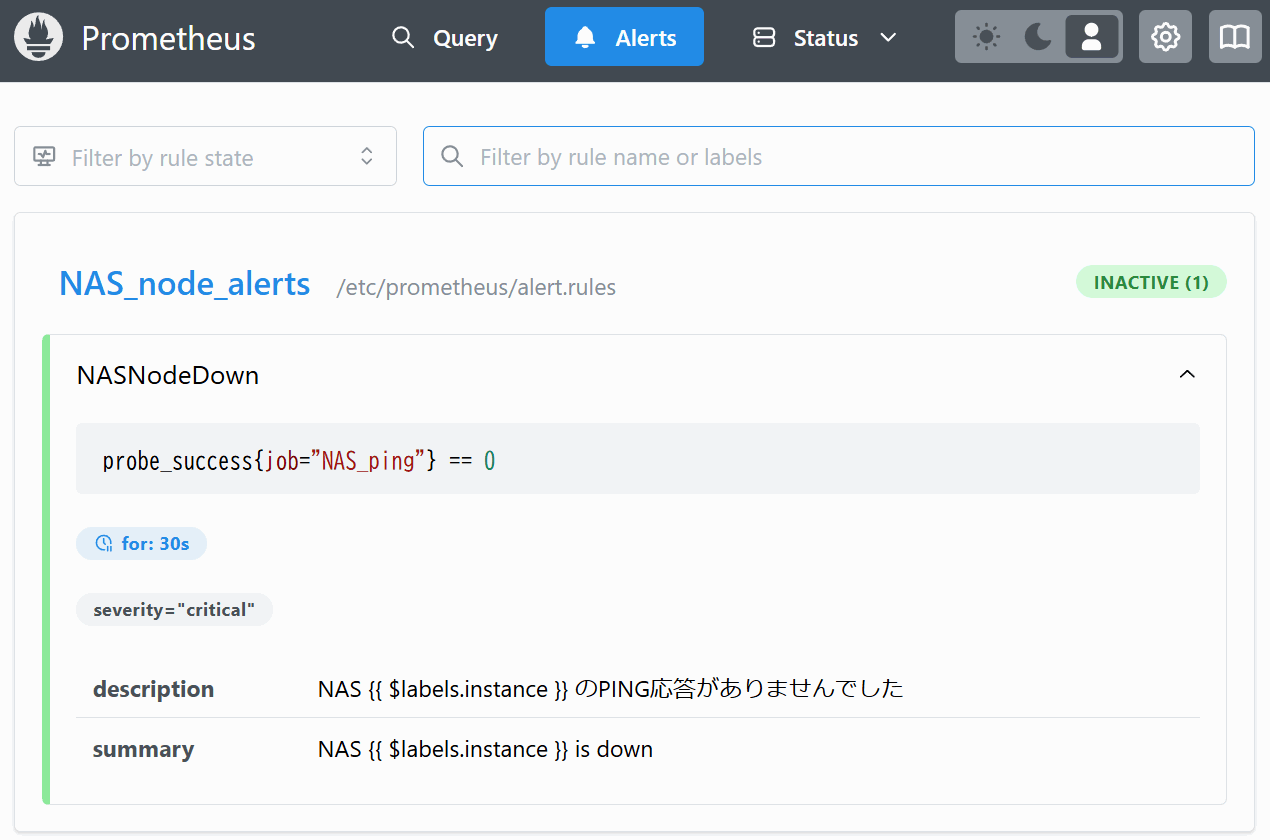Screen dimensions: 1270x840
Task: Click the Prometheus title text in header
Action: [169, 38]
